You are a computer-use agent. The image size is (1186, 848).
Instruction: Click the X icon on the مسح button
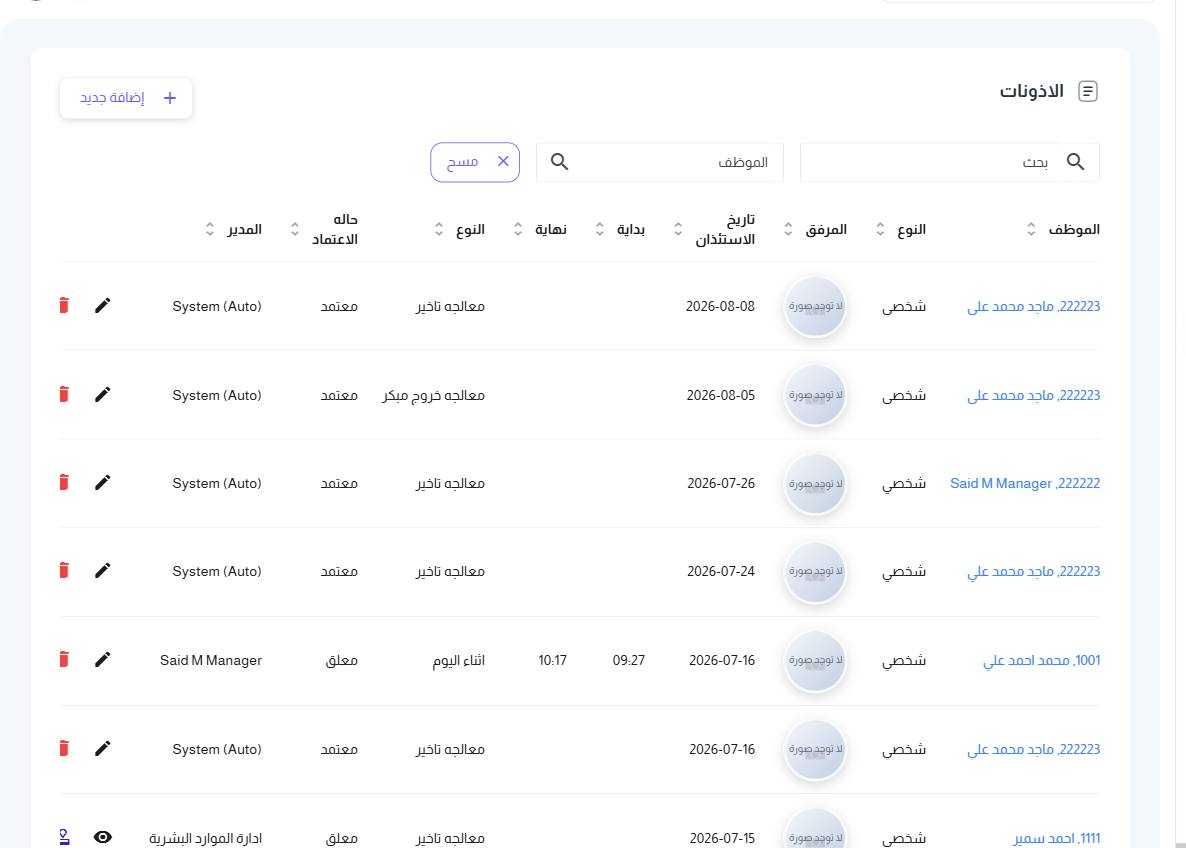503,161
